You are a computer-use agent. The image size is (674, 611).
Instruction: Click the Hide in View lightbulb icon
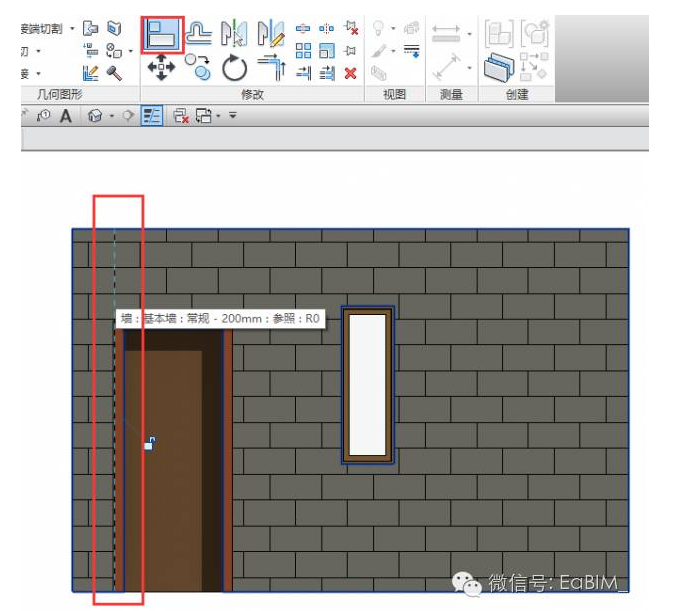(378, 28)
